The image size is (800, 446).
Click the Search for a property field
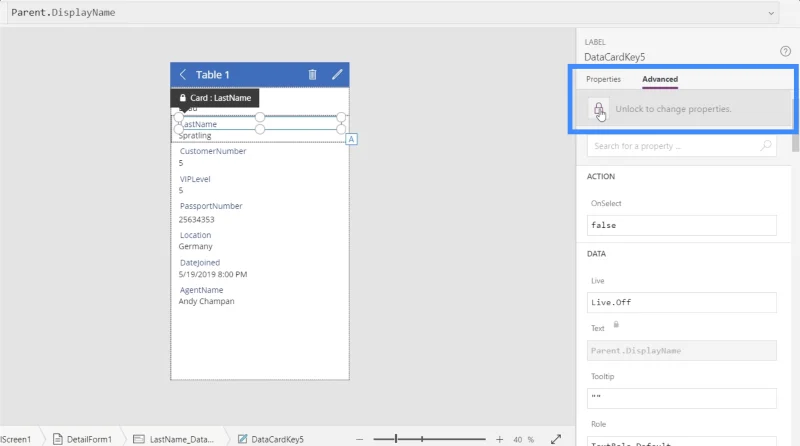coord(682,146)
